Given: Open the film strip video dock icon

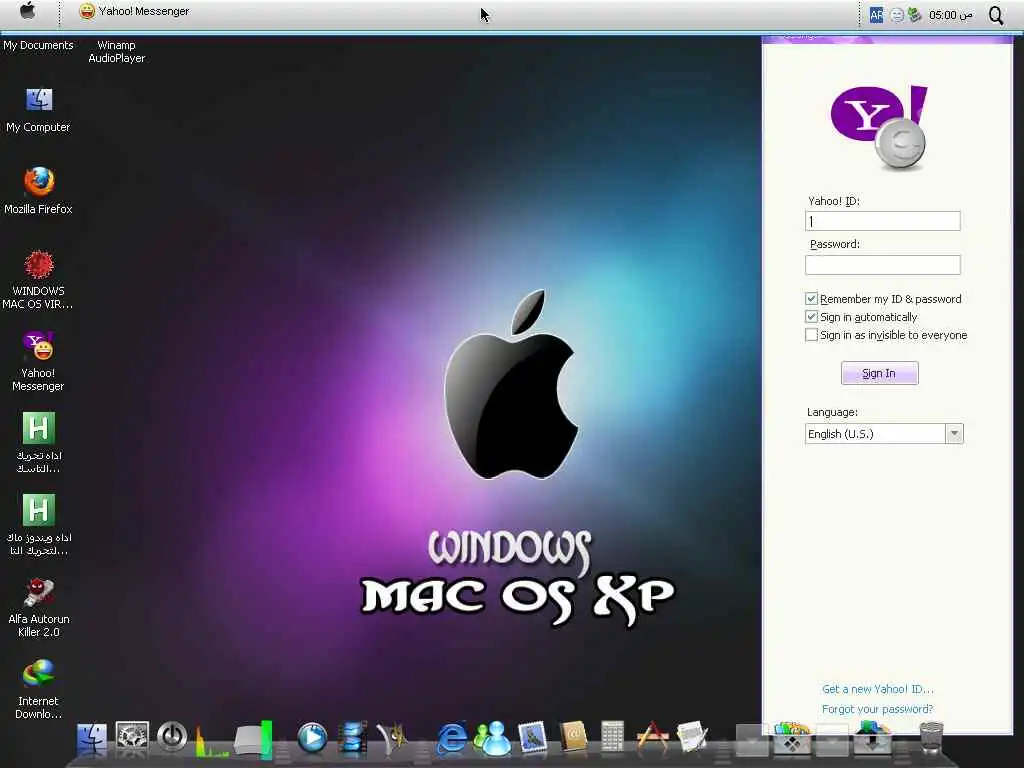Looking at the screenshot, I should [353, 738].
